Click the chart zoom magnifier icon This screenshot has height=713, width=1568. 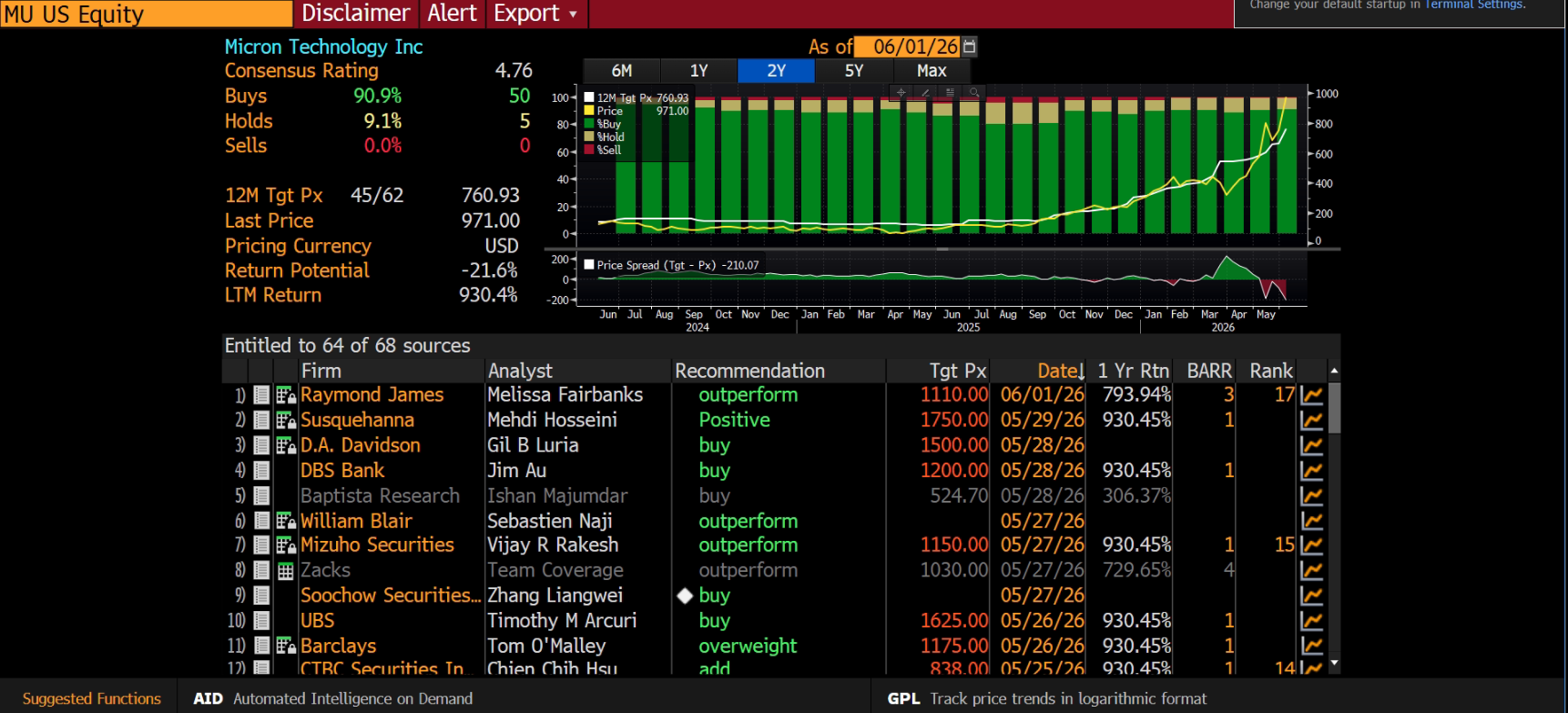(974, 92)
